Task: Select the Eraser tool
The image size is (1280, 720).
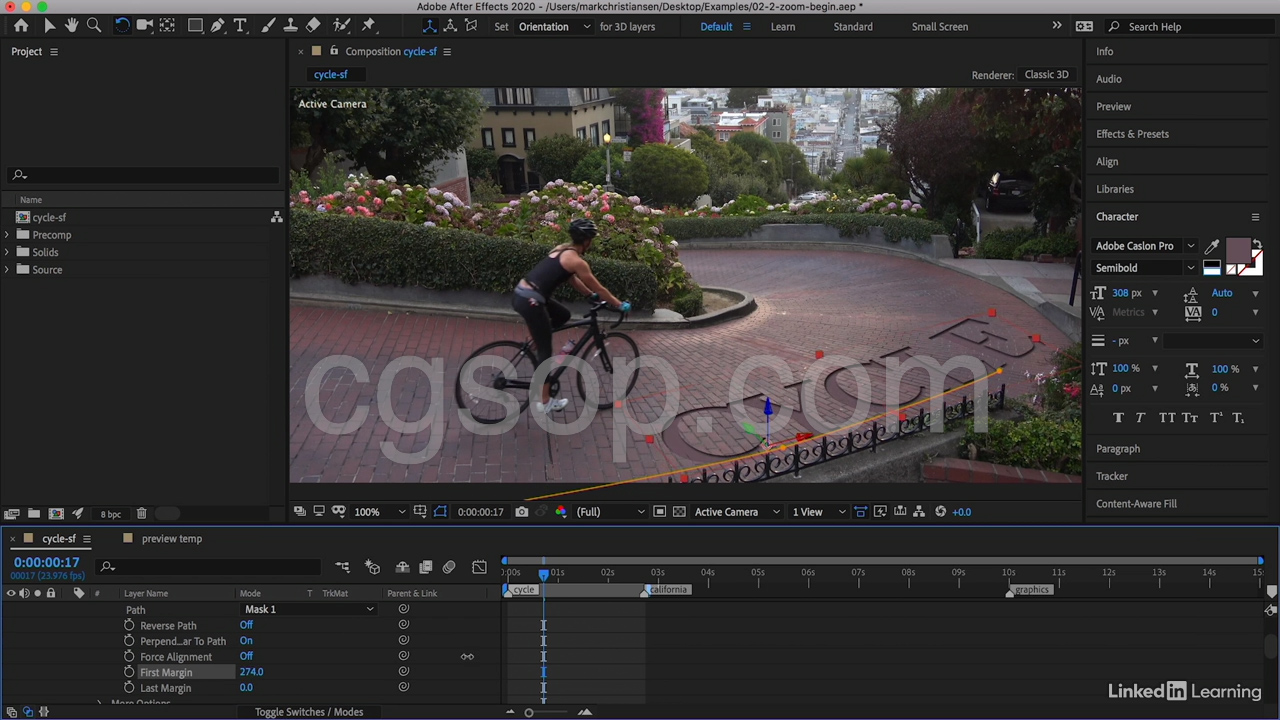Action: 313,26
